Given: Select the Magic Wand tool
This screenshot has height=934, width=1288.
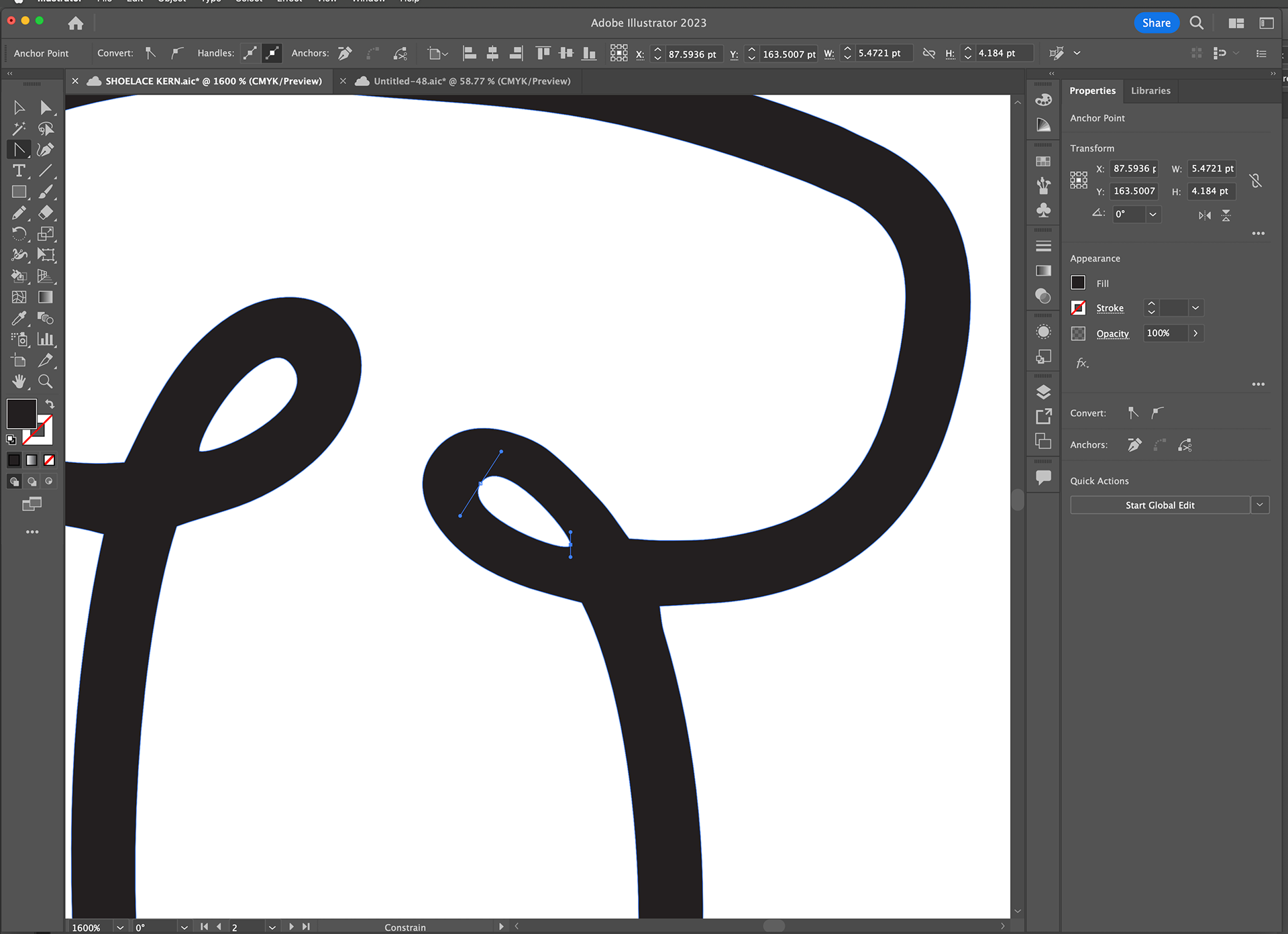Looking at the screenshot, I should [19, 128].
